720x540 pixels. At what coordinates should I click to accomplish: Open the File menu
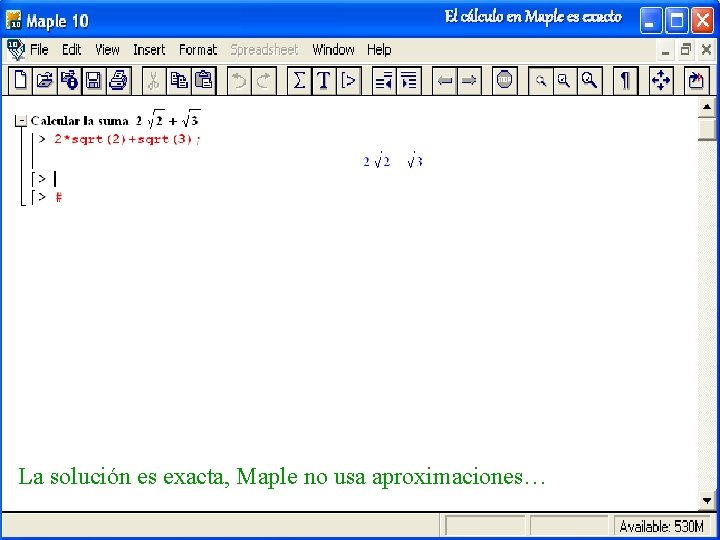point(39,50)
